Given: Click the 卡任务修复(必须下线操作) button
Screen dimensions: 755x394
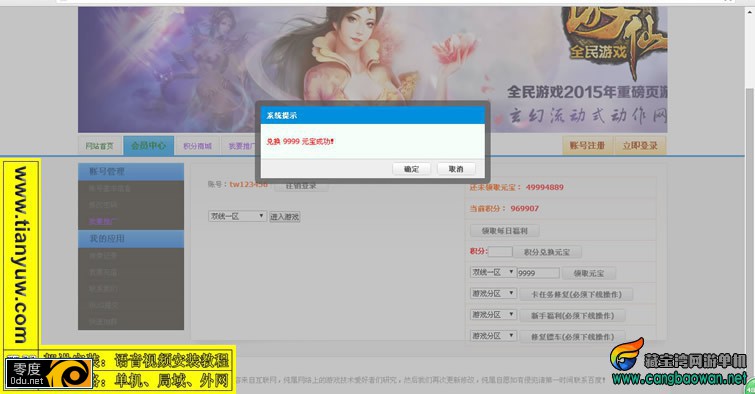Looking at the screenshot, I should click(x=576, y=294).
